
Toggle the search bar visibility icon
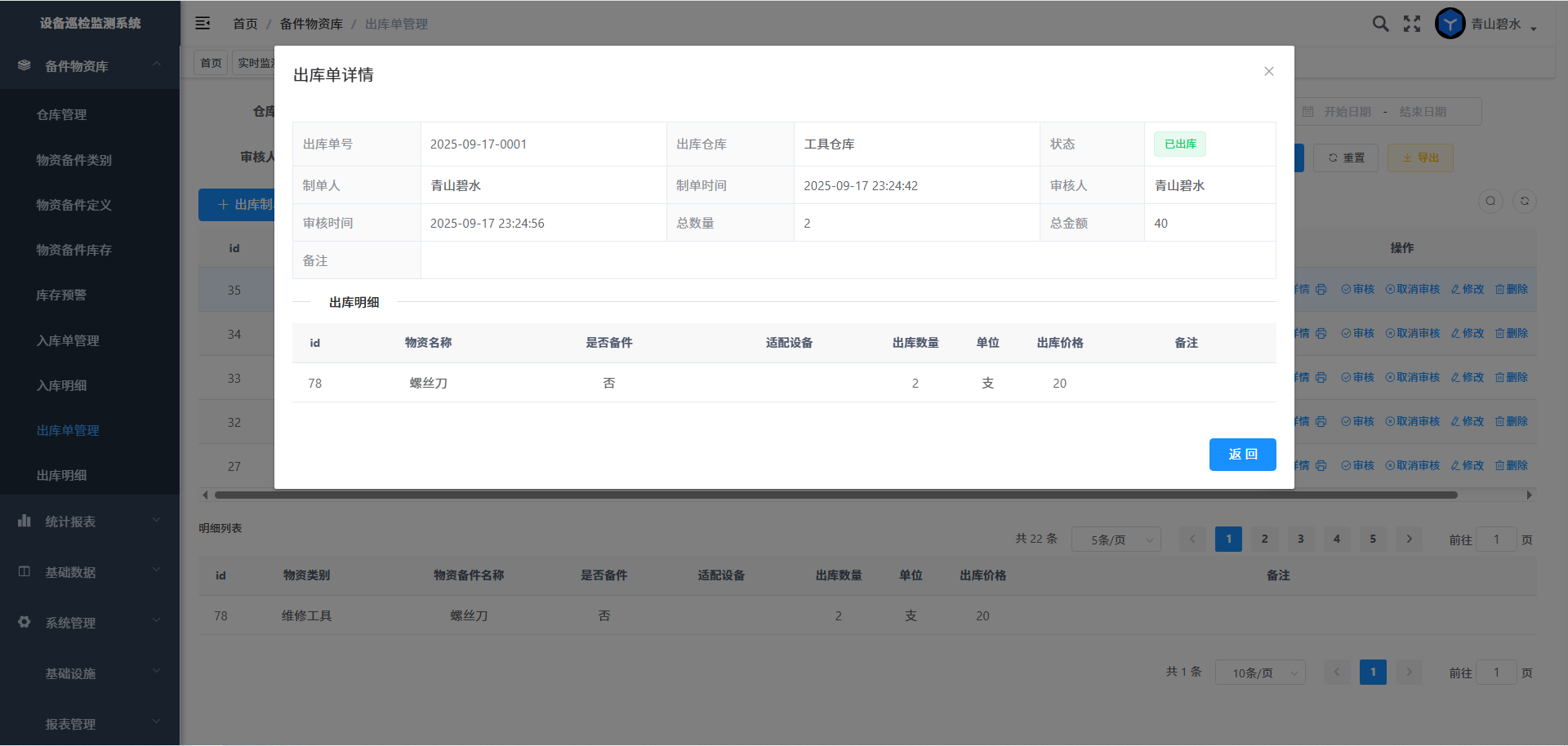[1490, 202]
